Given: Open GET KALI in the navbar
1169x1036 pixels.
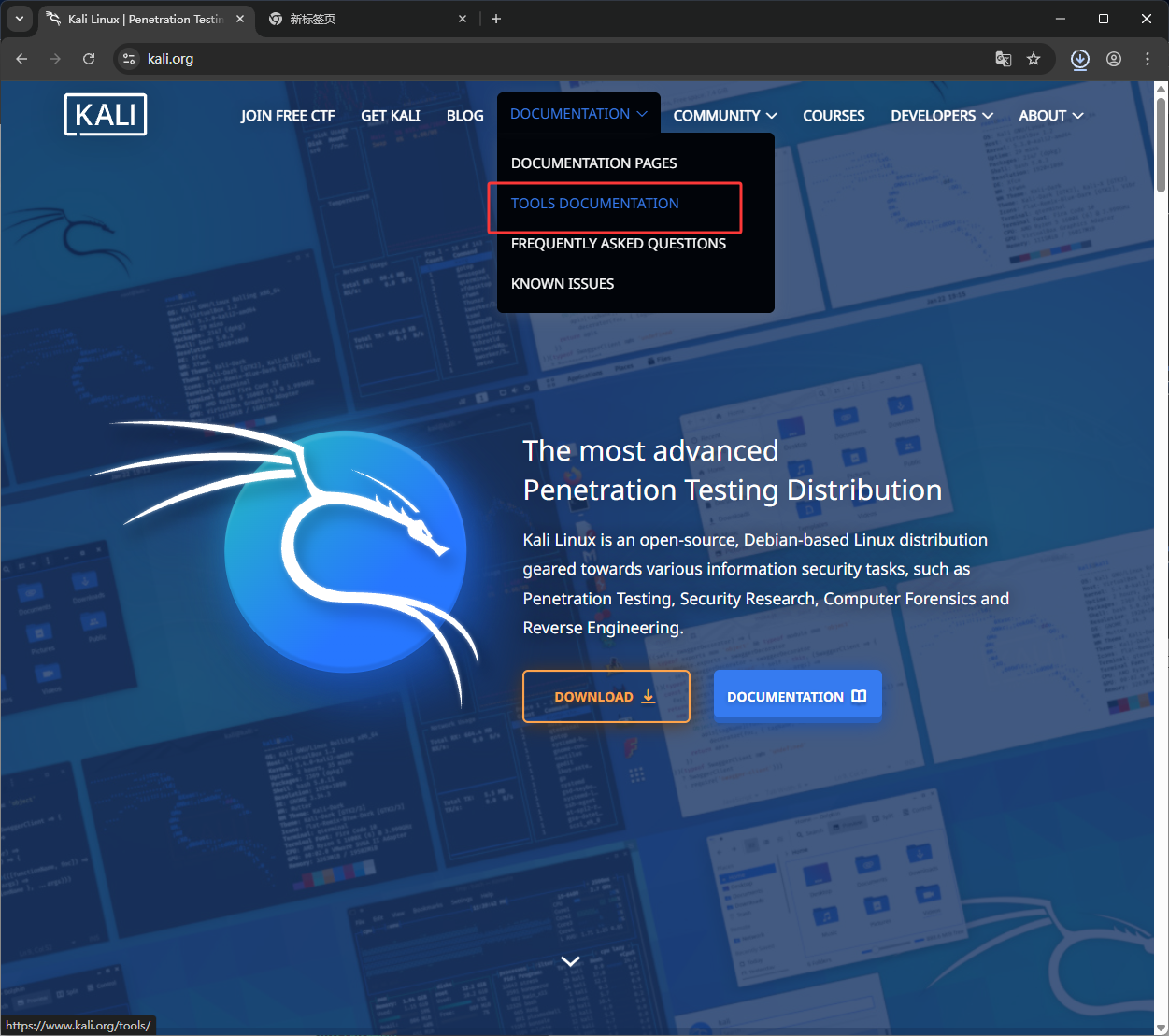Looking at the screenshot, I should click(391, 116).
